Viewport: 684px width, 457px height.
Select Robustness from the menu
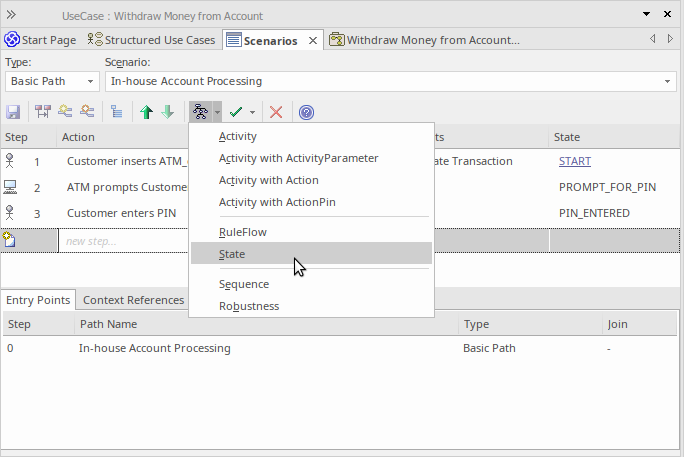pyautogui.click(x=249, y=306)
